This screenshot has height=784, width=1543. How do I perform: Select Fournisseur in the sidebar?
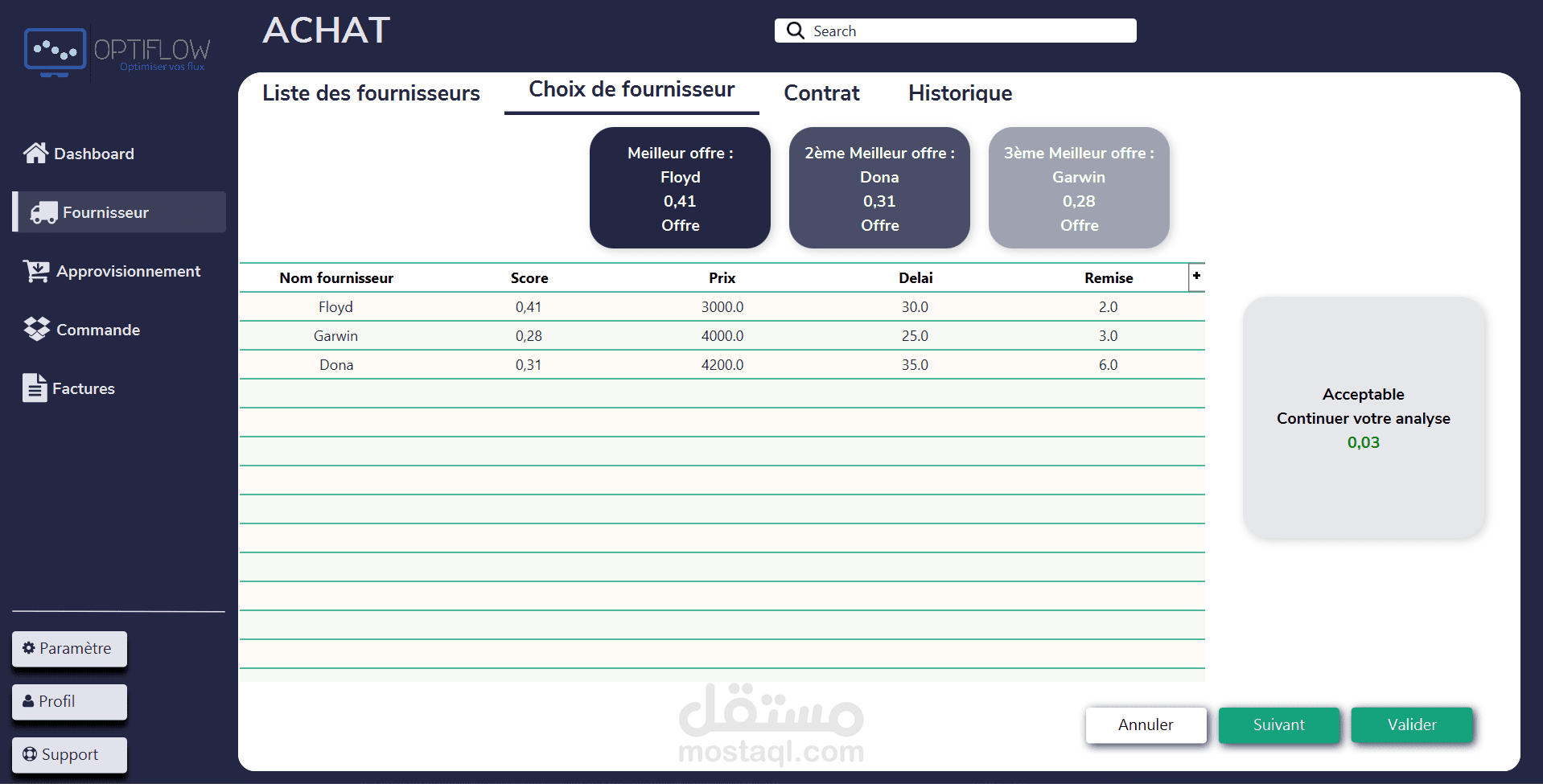pyautogui.click(x=120, y=212)
